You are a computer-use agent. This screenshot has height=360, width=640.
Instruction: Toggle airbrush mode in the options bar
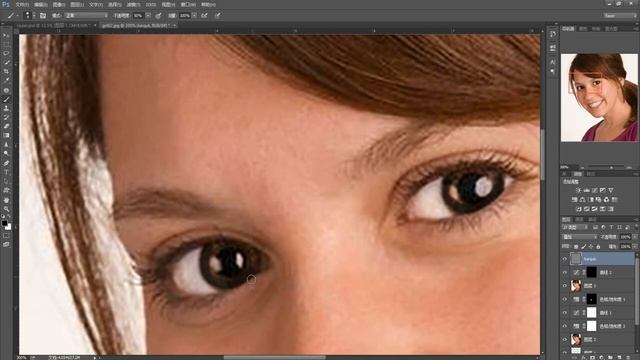(204, 16)
